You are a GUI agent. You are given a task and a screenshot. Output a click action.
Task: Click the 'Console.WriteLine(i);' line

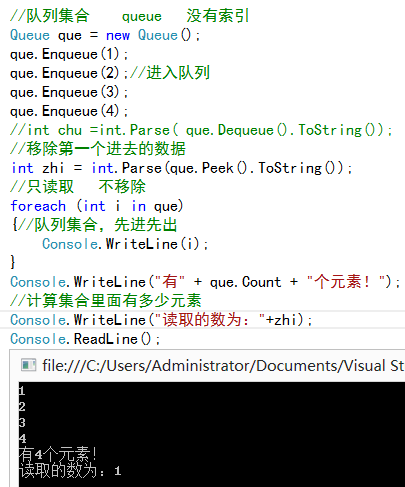pyautogui.click(x=125, y=244)
